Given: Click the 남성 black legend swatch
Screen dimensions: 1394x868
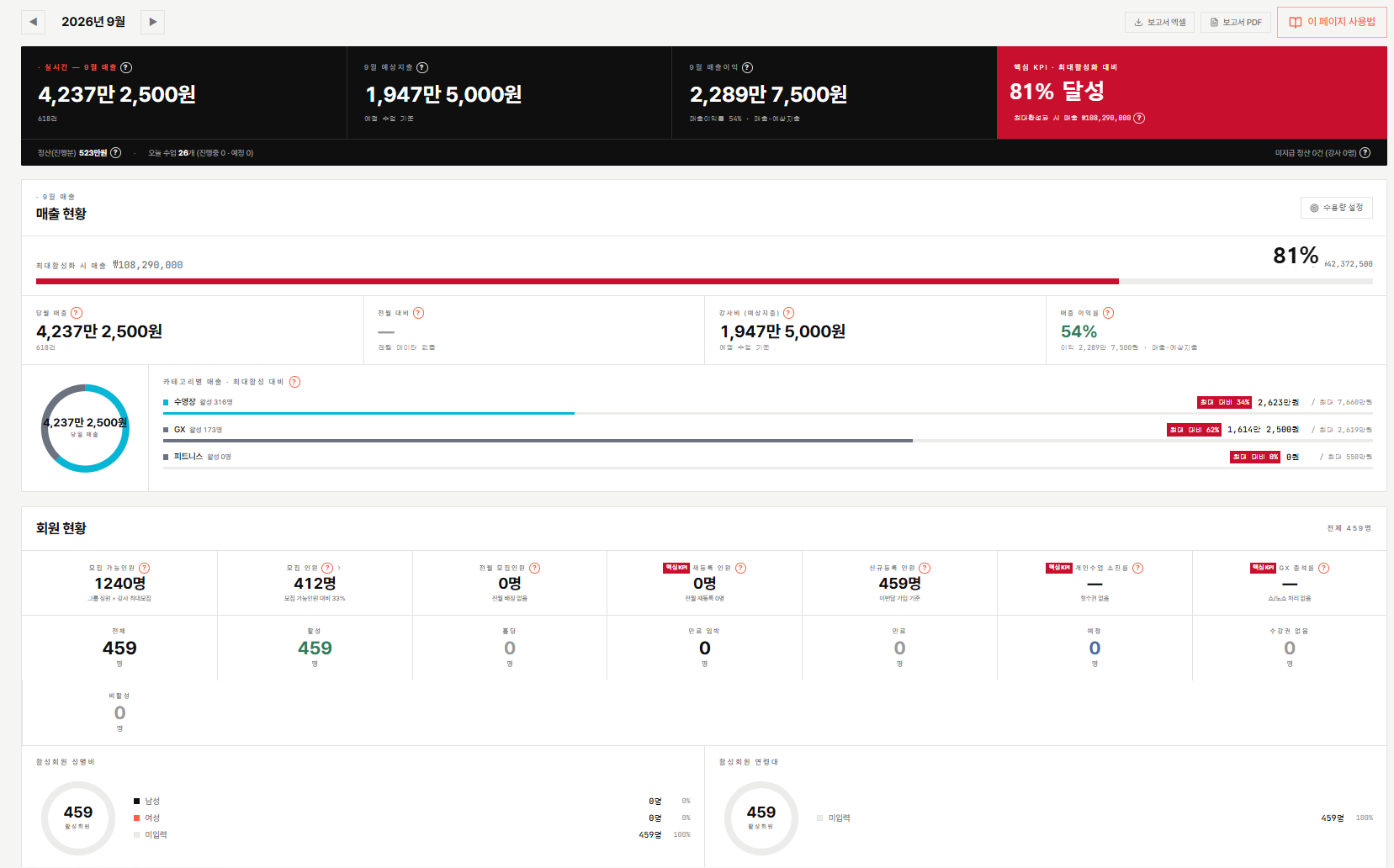Looking at the screenshot, I should click(x=136, y=801).
